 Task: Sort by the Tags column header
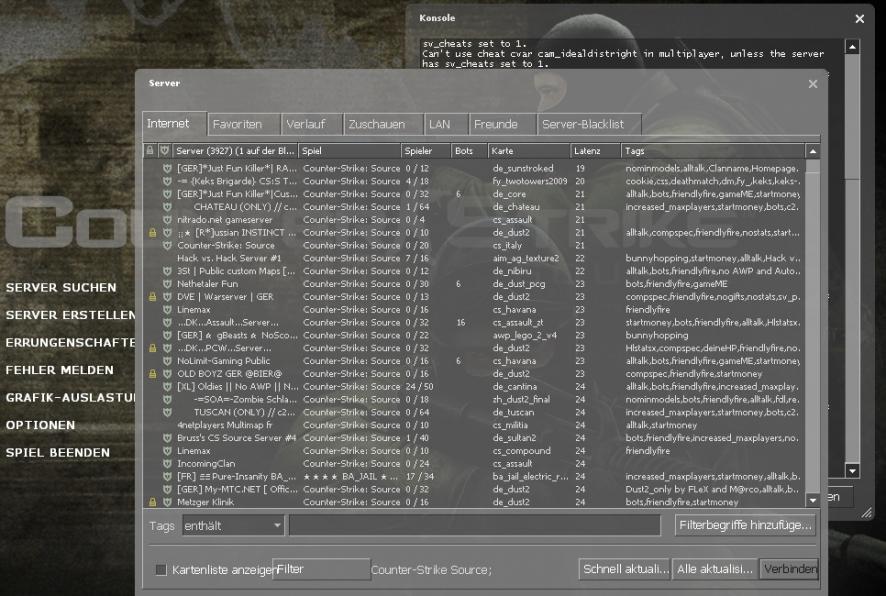click(713, 151)
